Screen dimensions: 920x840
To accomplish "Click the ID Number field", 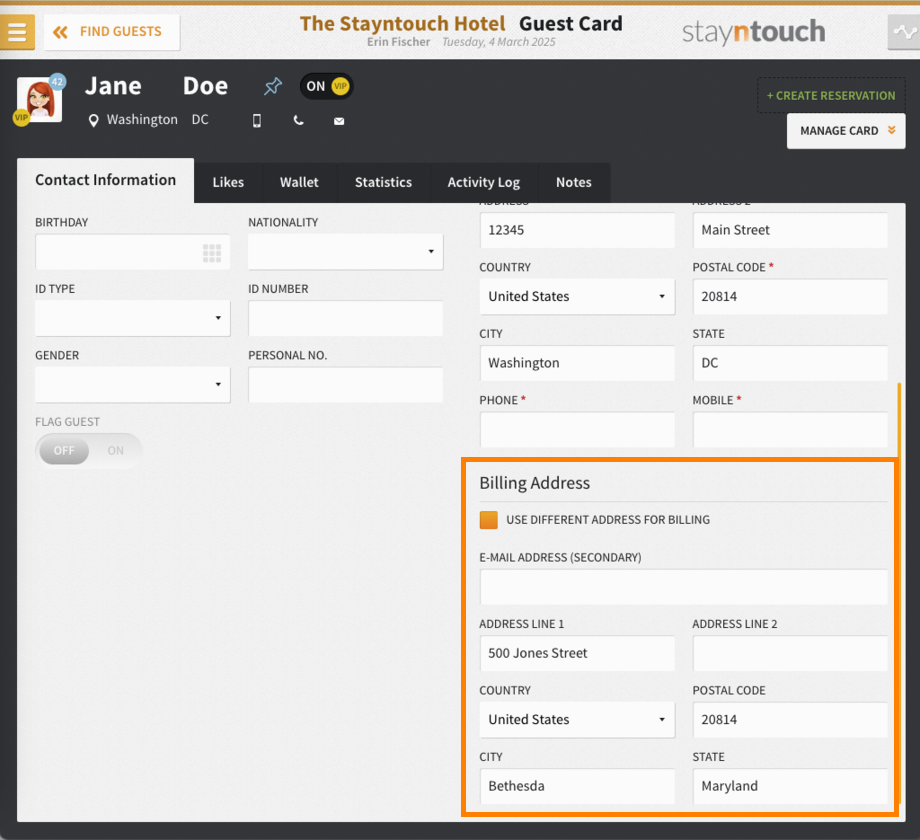I will (346, 319).
